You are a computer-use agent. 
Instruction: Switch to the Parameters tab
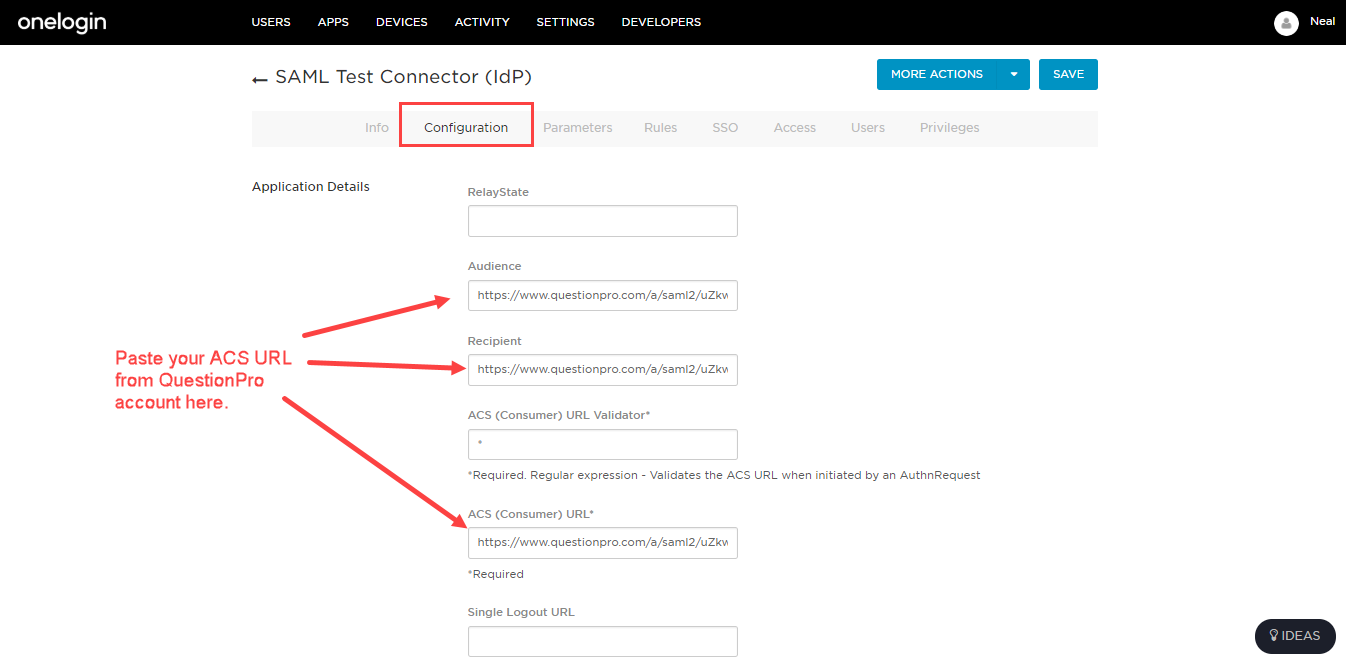578,128
